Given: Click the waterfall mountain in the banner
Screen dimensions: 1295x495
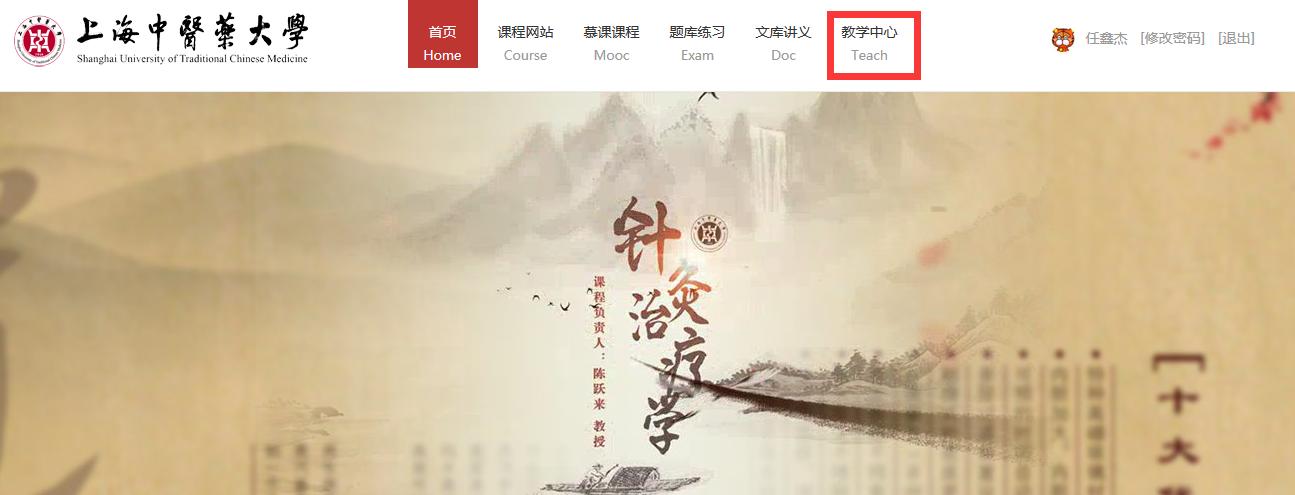Looking at the screenshot, I should (771, 160).
